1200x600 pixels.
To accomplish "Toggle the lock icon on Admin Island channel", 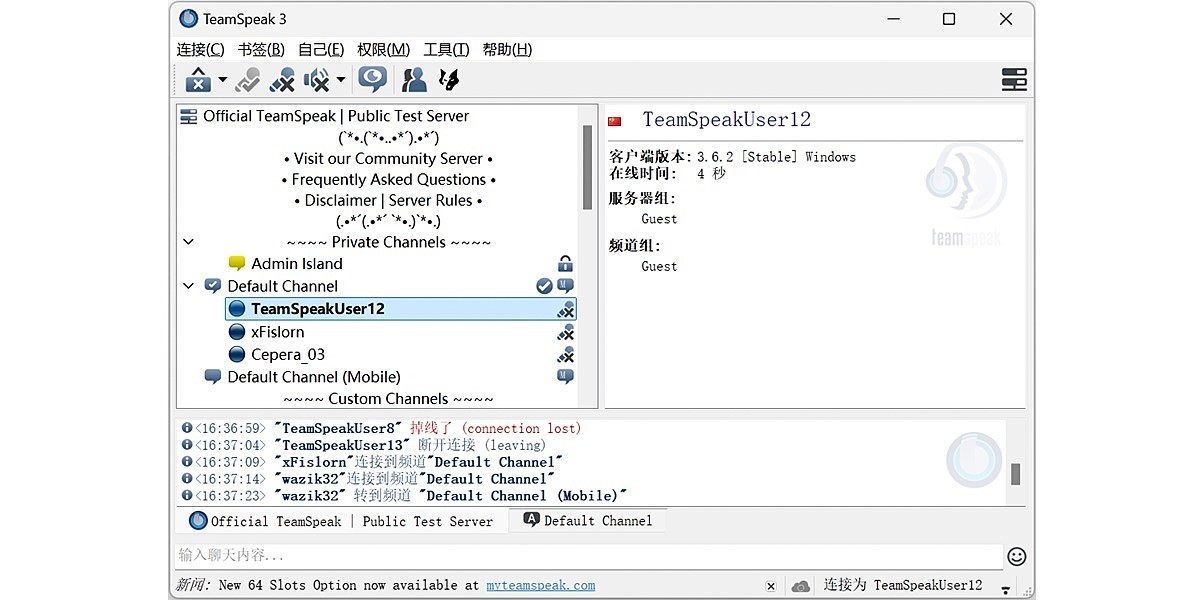I will click(565, 263).
